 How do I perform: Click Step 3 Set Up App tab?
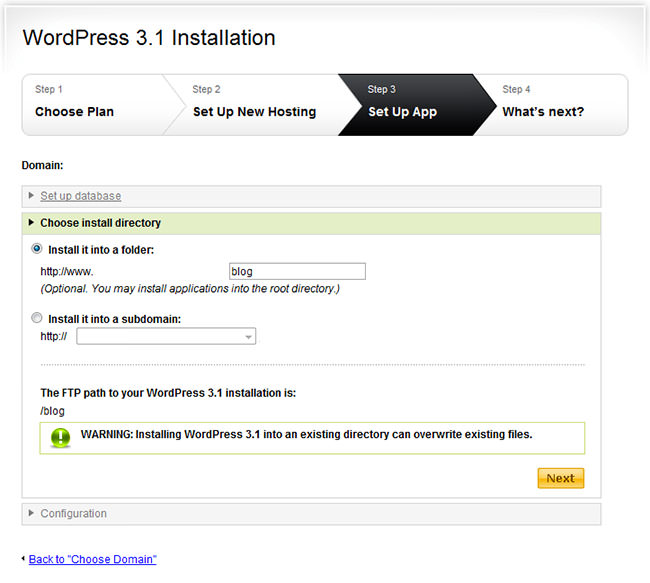pyautogui.click(x=415, y=104)
